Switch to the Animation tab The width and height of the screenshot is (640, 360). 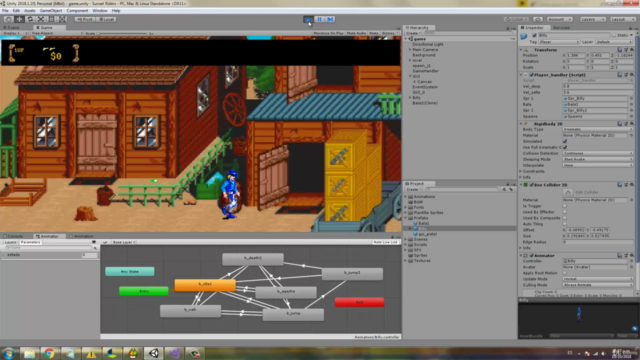83,236
